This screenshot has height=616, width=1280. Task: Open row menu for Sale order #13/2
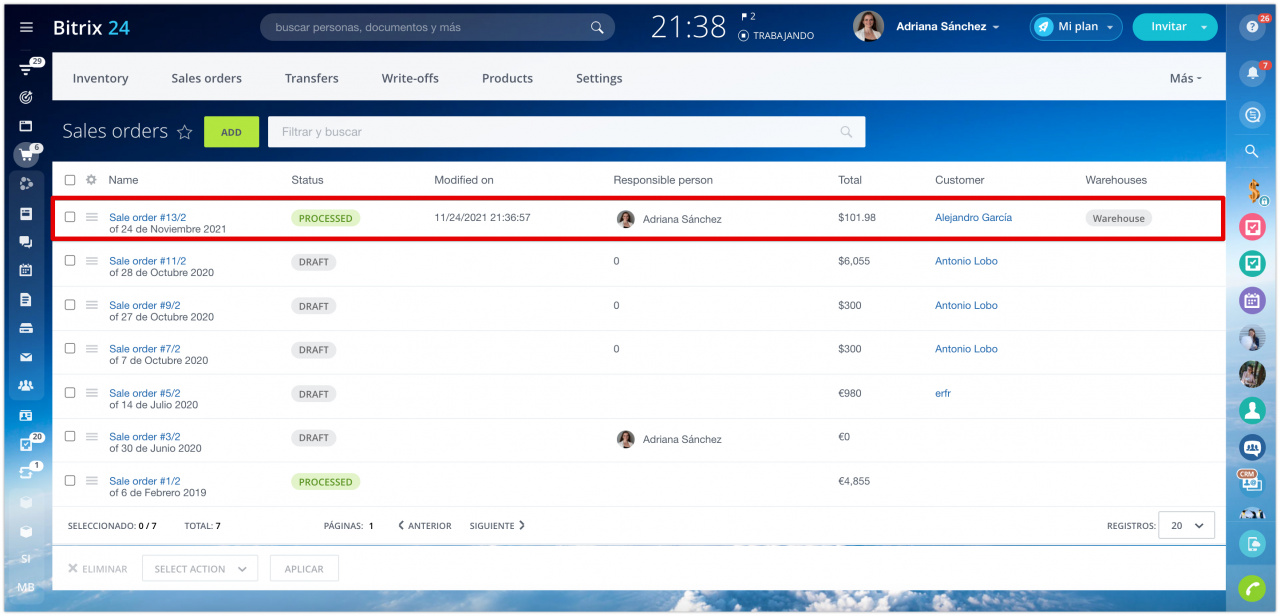click(92, 217)
